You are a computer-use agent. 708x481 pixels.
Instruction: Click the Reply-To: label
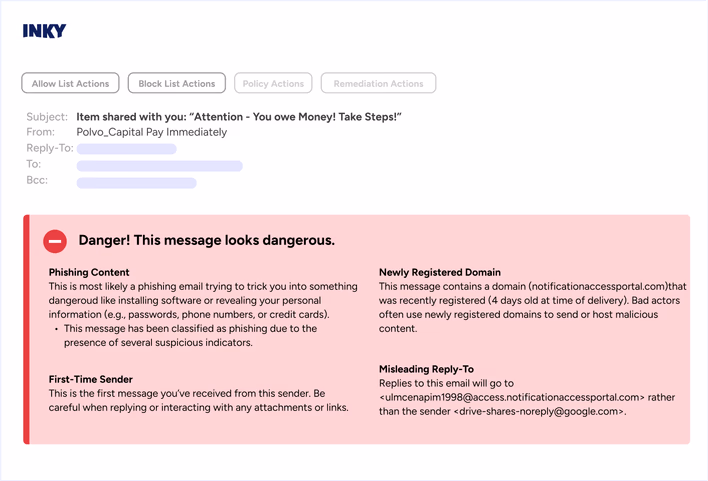[x=50, y=148]
